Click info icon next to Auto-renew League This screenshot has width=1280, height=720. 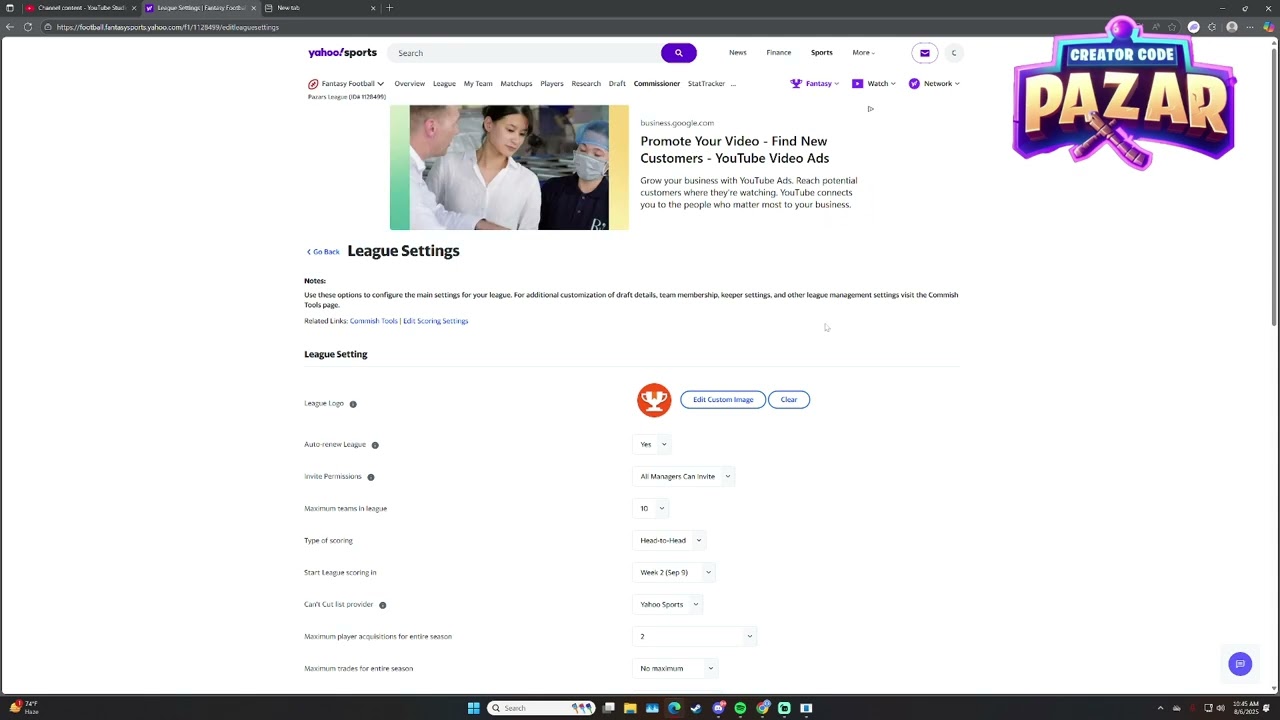pyautogui.click(x=375, y=445)
